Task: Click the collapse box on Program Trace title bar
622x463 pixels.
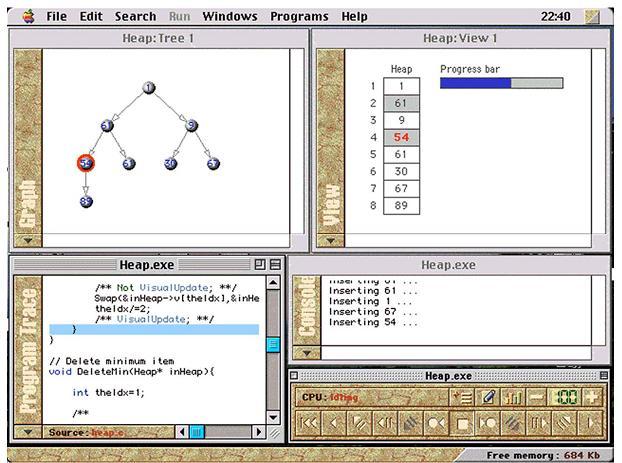Action: pos(275,265)
